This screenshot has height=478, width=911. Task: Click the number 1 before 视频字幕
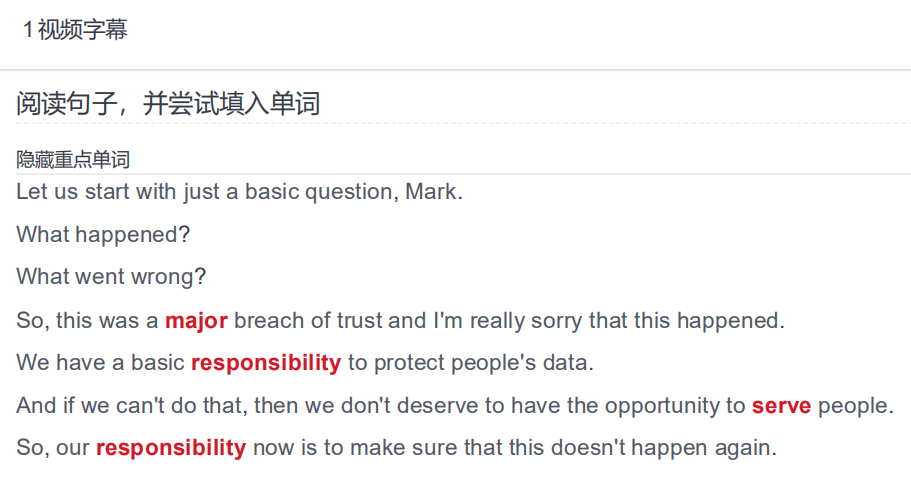coord(27,30)
